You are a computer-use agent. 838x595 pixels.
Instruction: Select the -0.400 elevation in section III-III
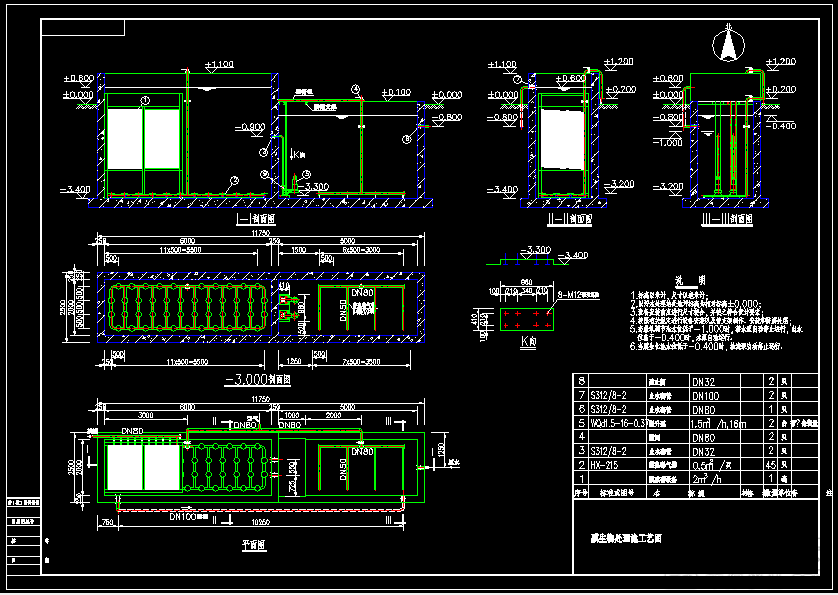click(x=781, y=126)
